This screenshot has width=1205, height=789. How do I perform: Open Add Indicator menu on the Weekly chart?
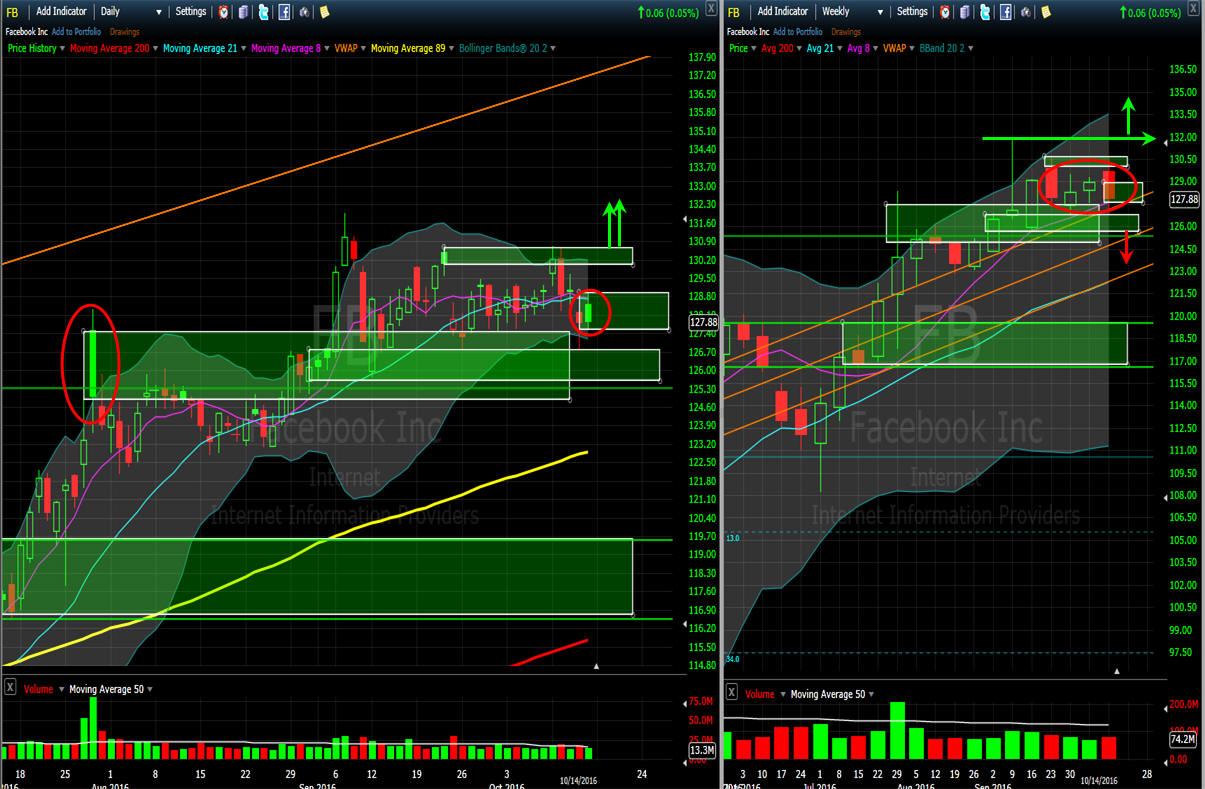point(782,12)
